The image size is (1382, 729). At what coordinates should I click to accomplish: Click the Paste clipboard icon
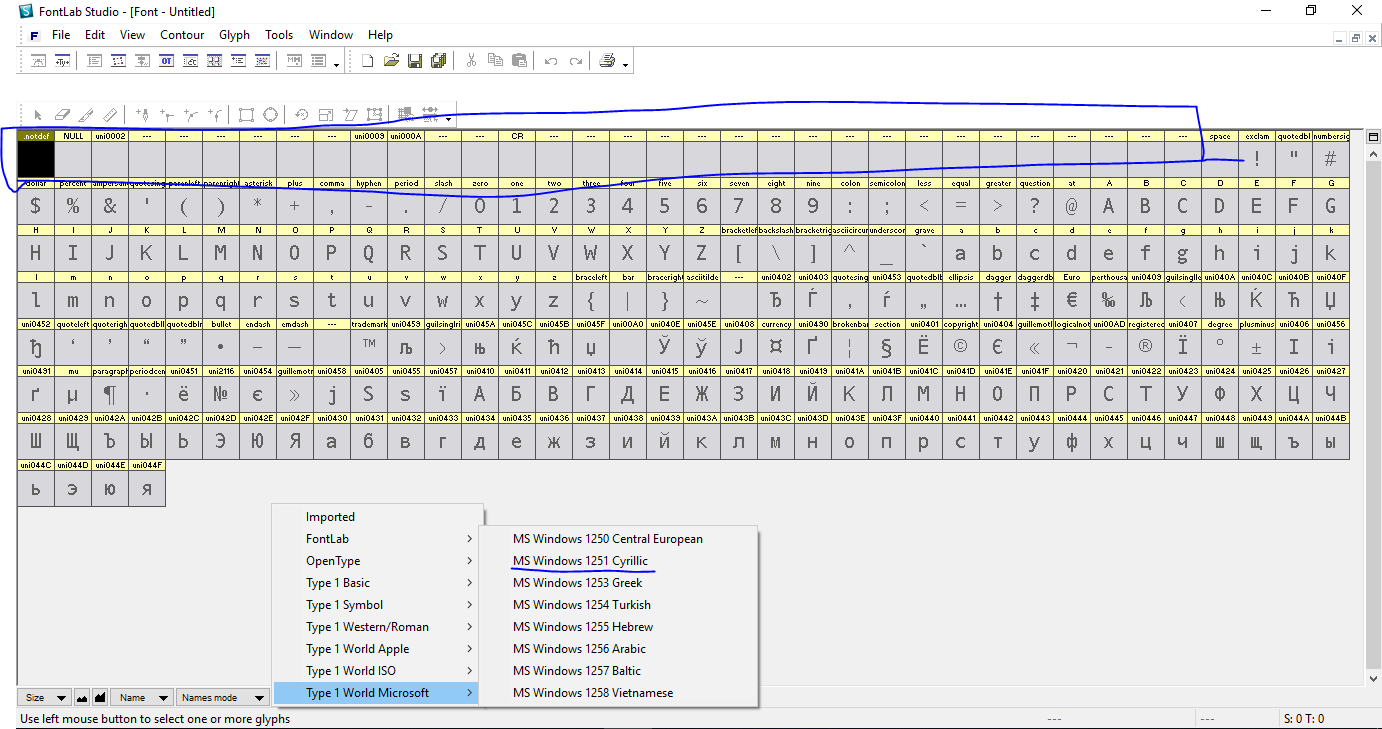coord(519,61)
